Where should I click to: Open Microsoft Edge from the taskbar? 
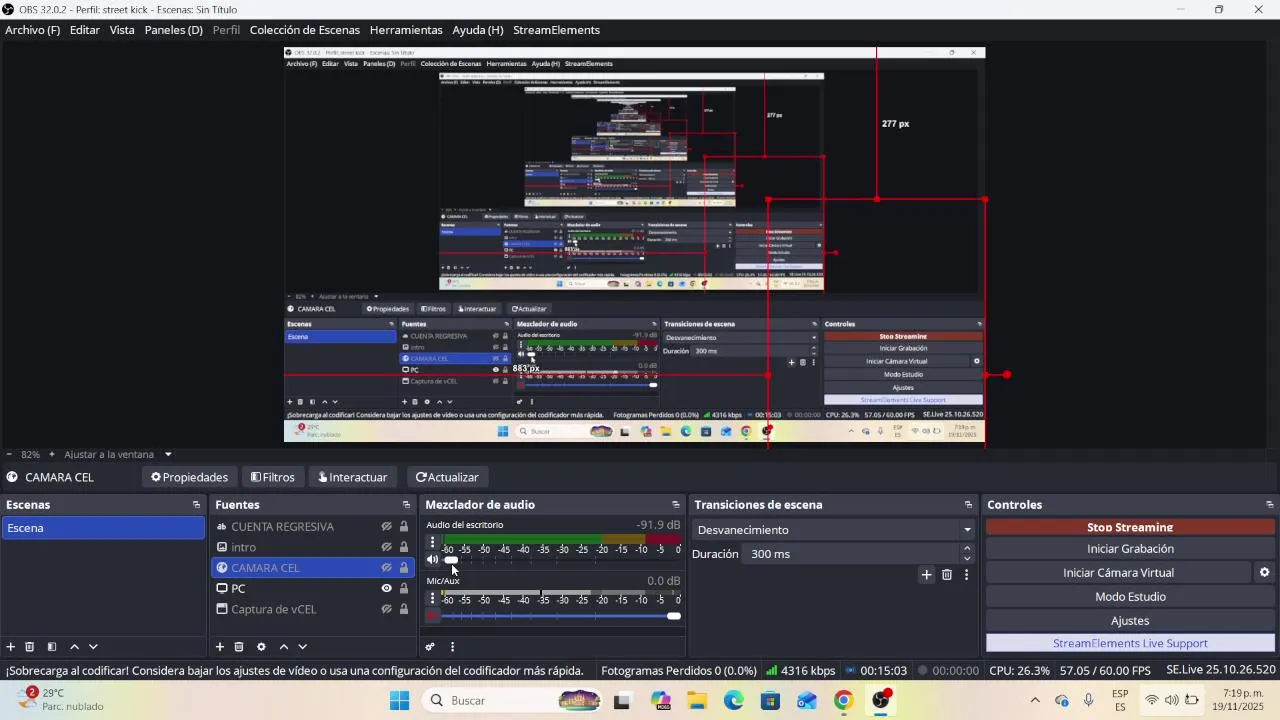[x=734, y=700]
